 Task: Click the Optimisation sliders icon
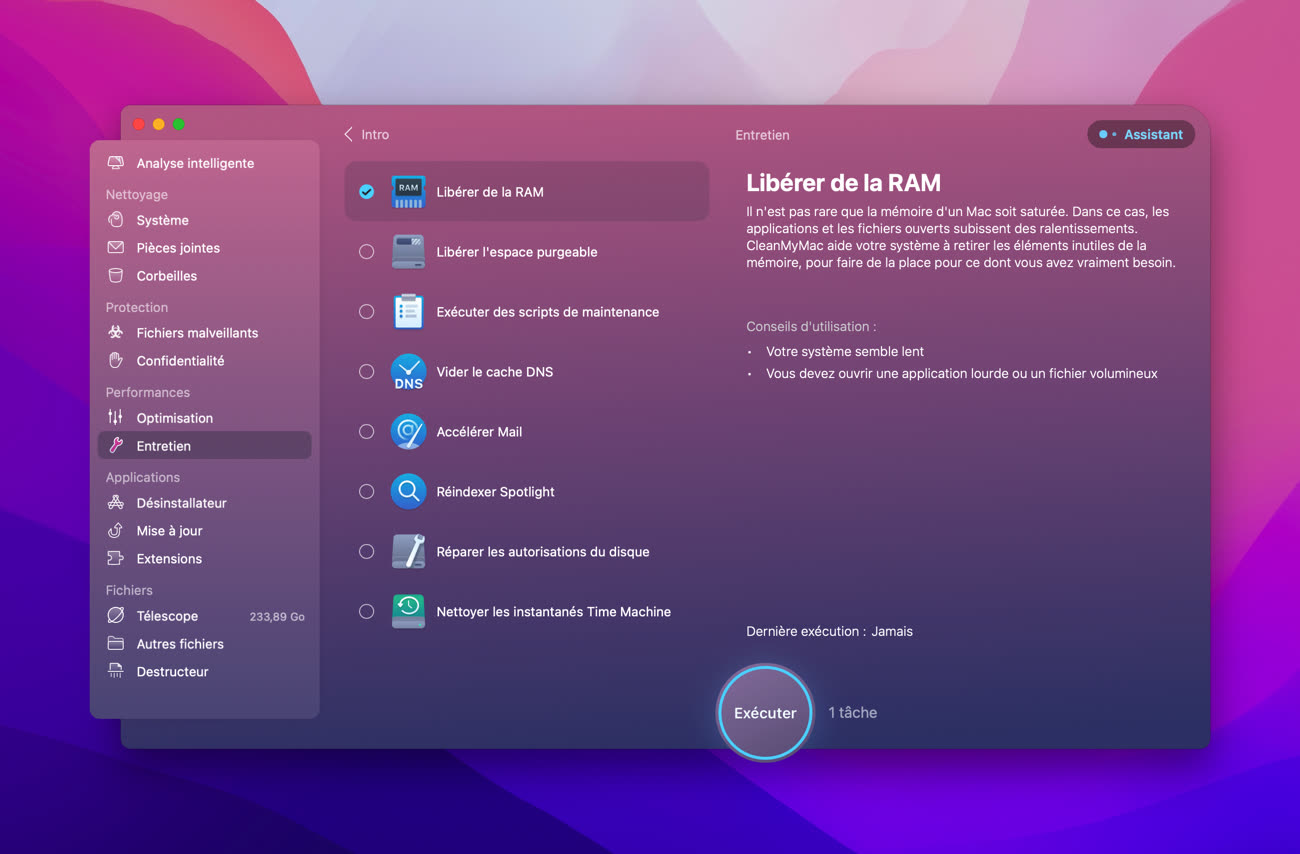(x=116, y=418)
